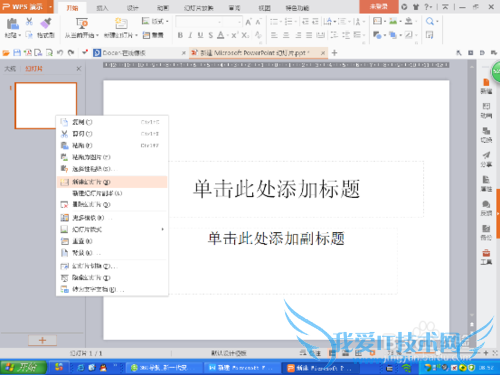Expand the Layout (版式) dropdown
The height and width of the screenshot is (375, 500).
(x=155, y=21)
